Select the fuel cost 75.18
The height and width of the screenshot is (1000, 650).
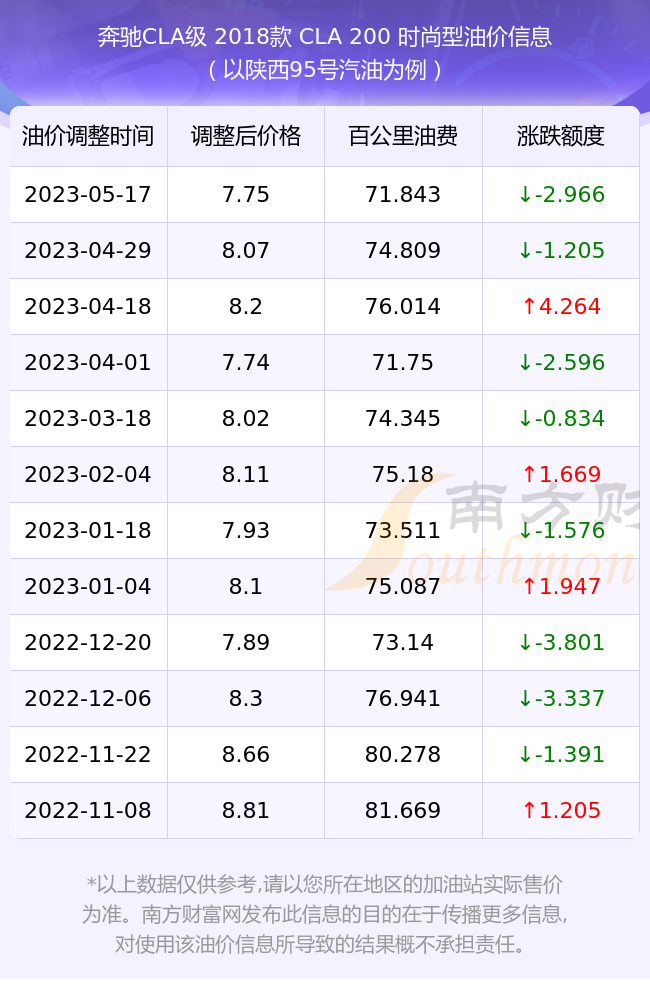click(x=403, y=474)
